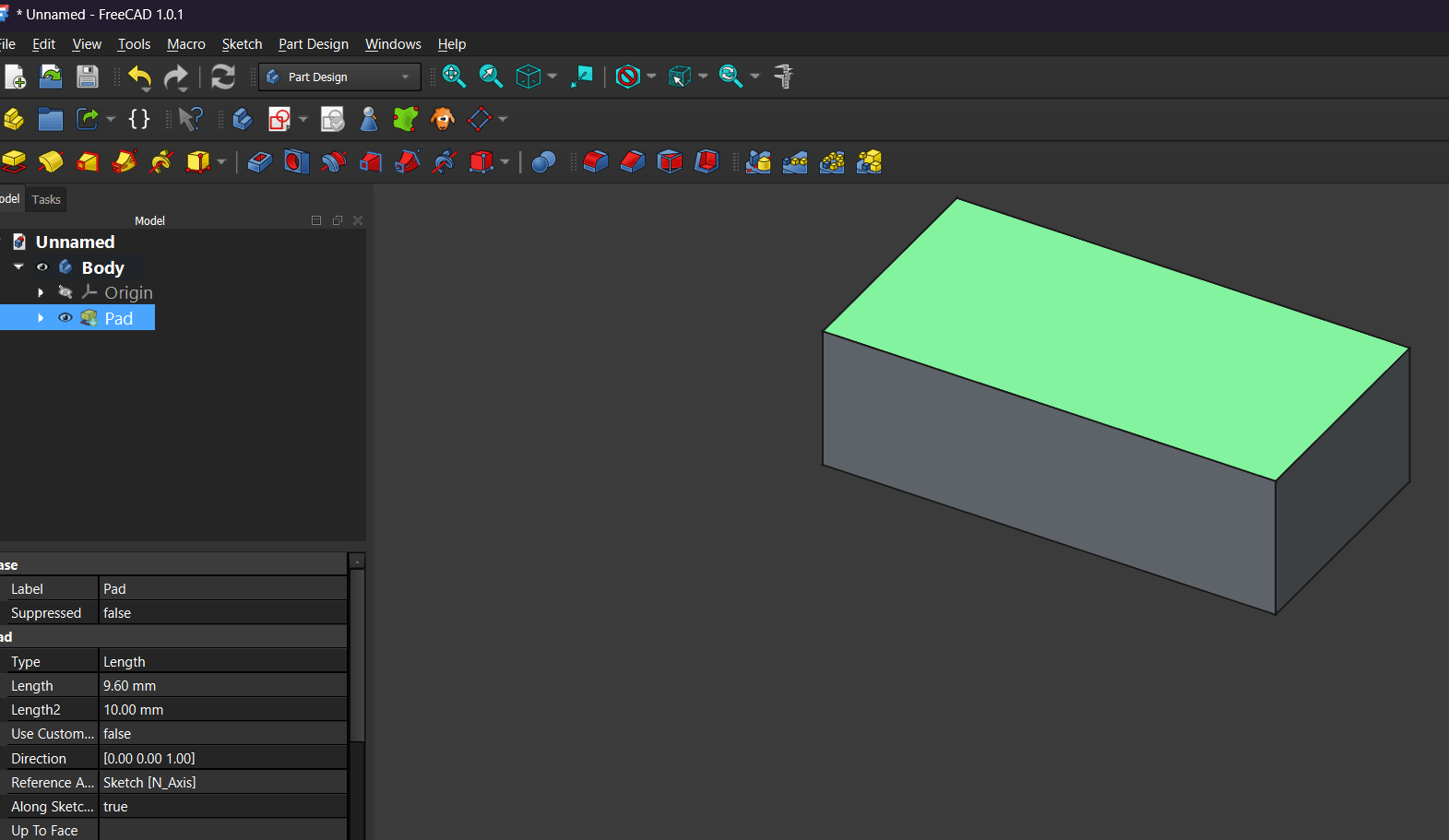Open the Help menu
Screen dimensions: 1449x840
coord(452,44)
